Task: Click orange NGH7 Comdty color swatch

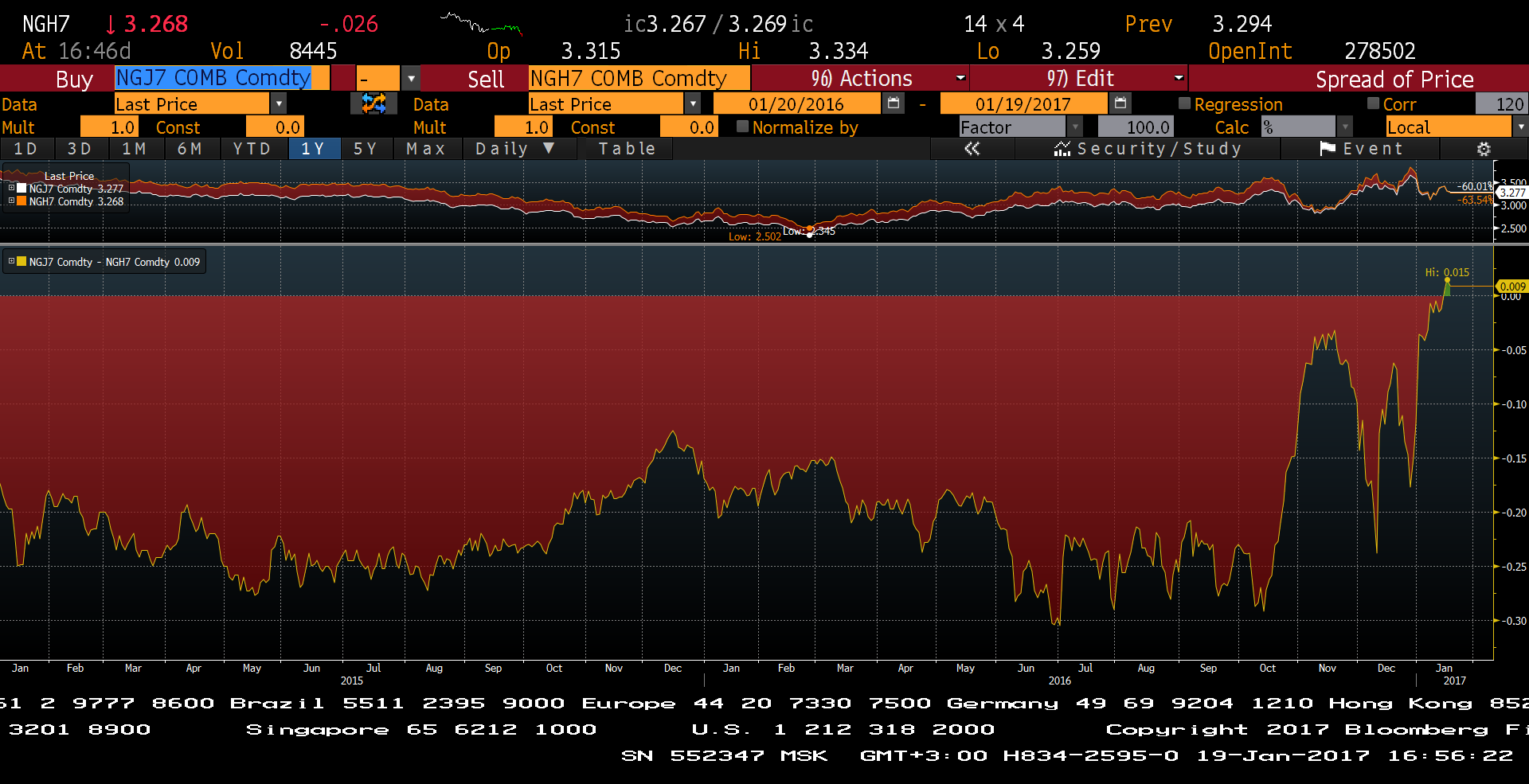Action: (x=22, y=201)
